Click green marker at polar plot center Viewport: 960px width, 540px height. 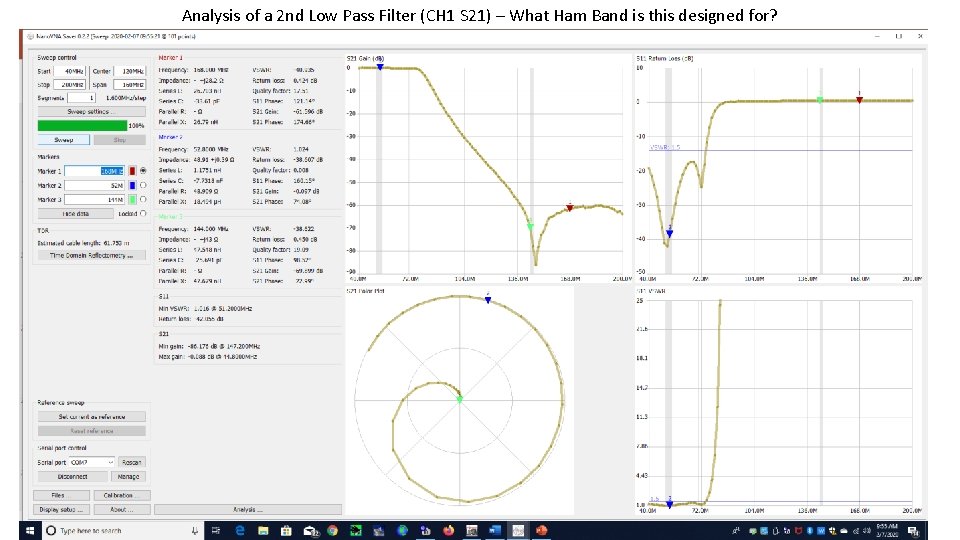coord(460,399)
